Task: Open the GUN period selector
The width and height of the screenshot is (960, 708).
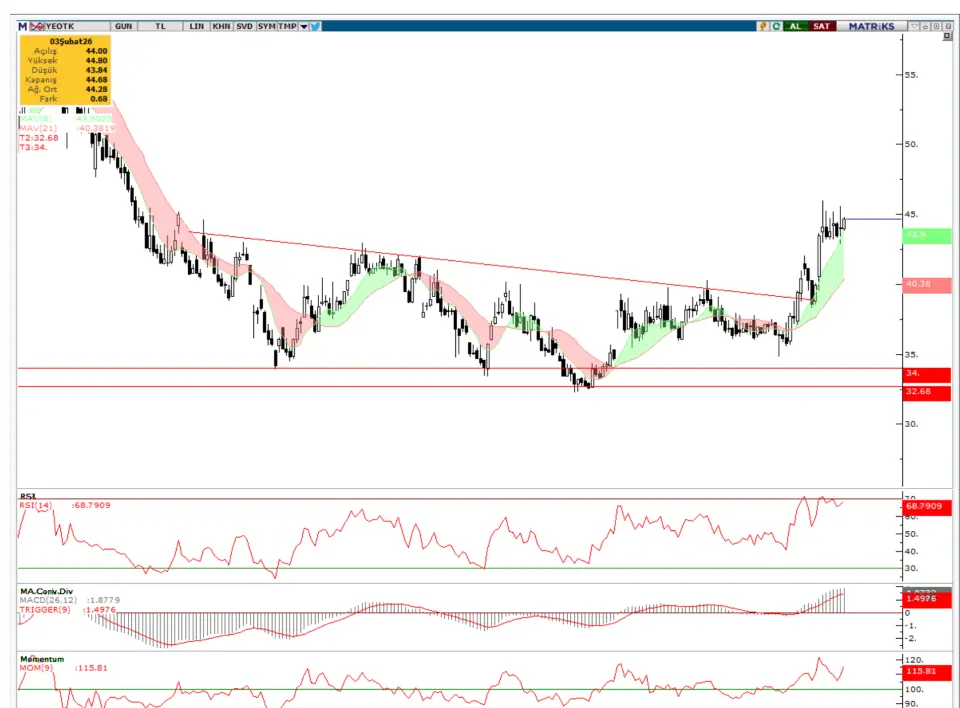Action: click(124, 25)
